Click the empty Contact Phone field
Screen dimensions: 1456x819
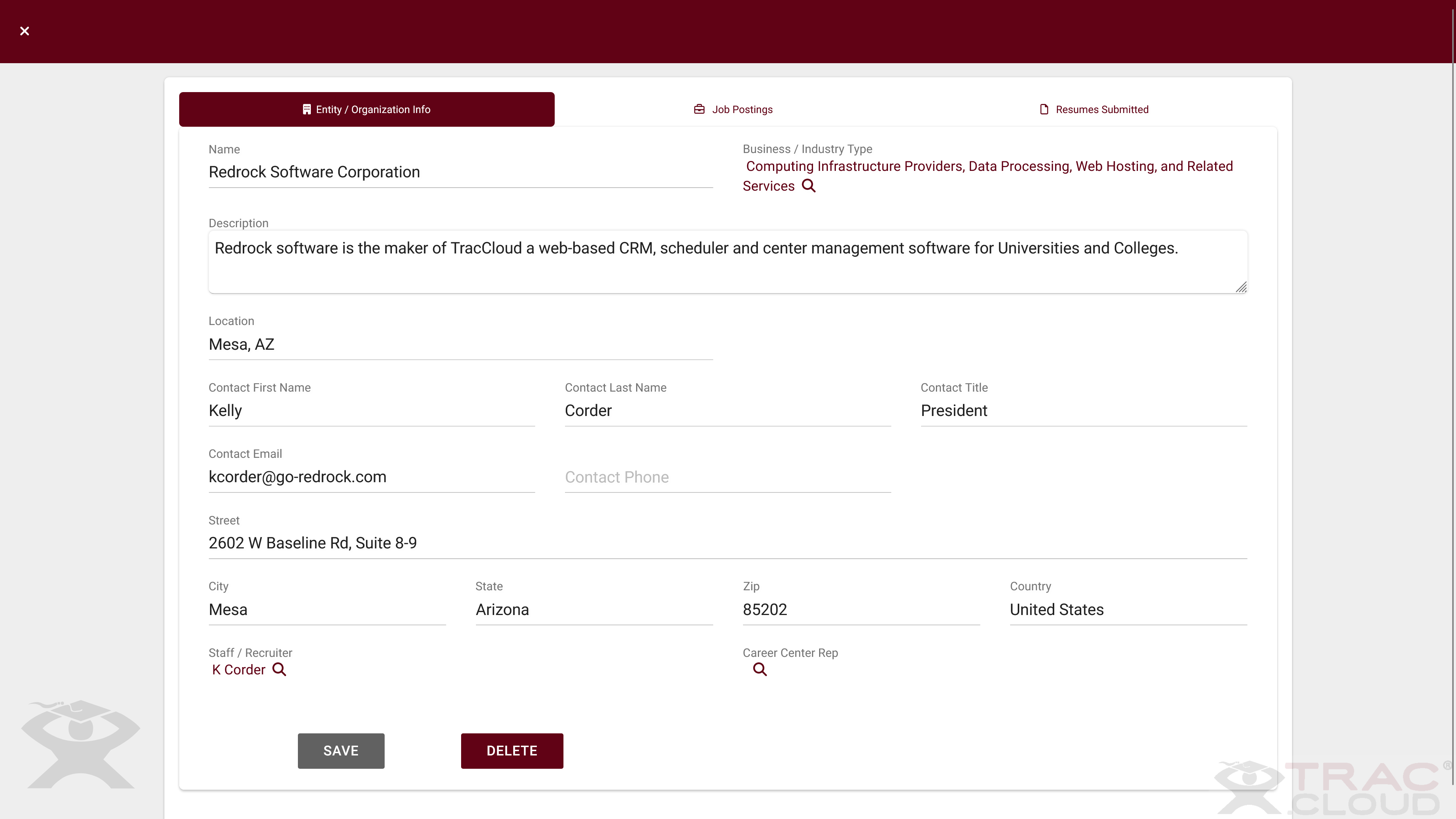click(727, 477)
